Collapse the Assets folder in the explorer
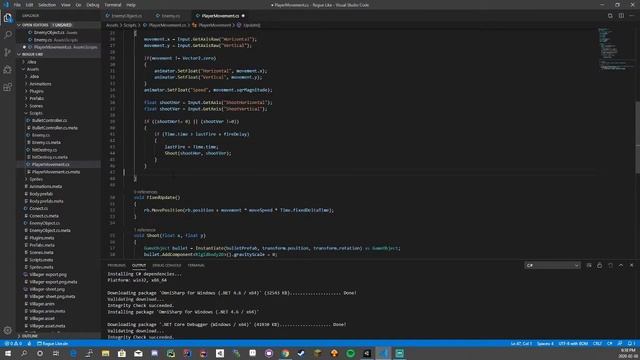This screenshot has height=360, width=640. point(58,69)
